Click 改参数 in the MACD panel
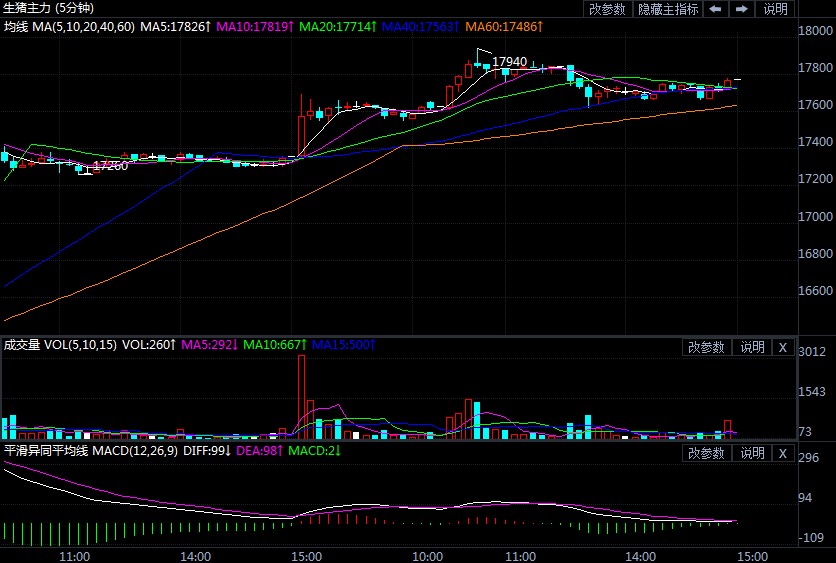836x563 pixels. tap(706, 453)
